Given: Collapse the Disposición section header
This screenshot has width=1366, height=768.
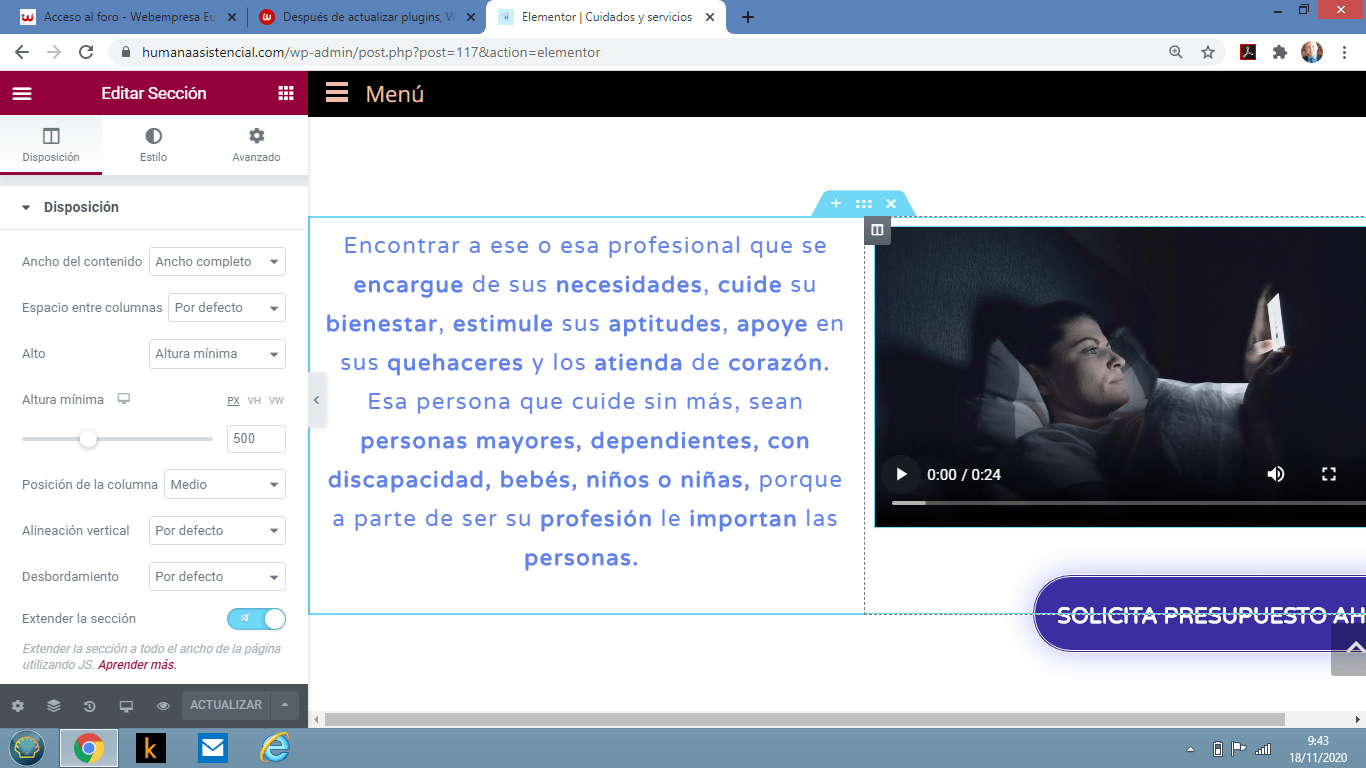Looking at the screenshot, I should [x=154, y=207].
